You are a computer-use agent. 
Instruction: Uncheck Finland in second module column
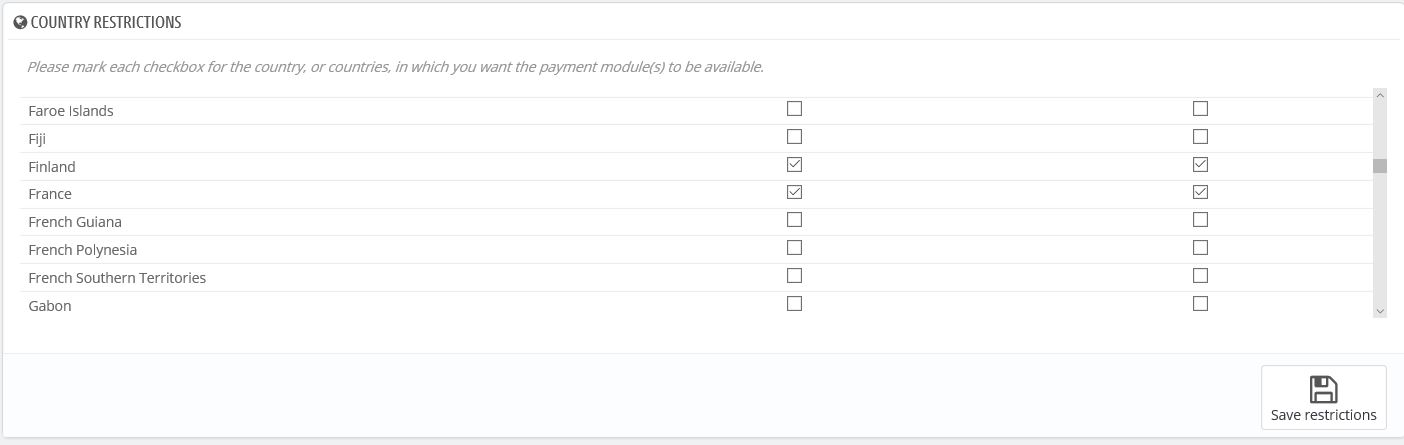point(1200,164)
